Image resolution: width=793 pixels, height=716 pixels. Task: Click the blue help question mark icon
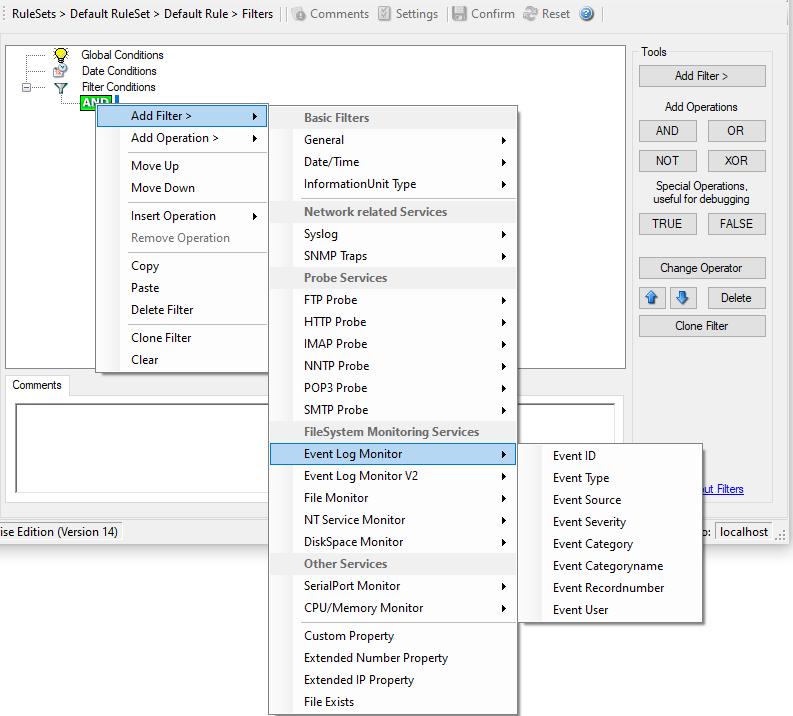tap(587, 14)
